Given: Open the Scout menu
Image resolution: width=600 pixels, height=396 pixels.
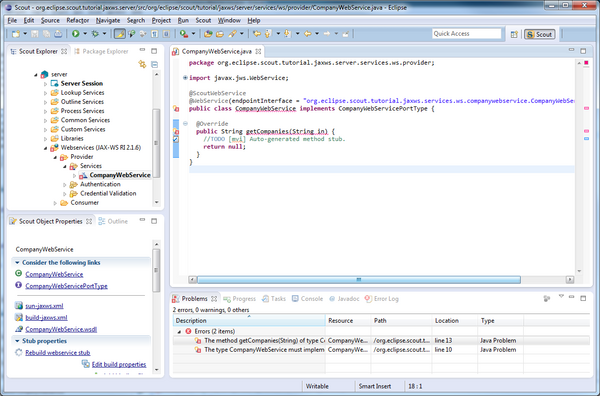Looking at the screenshot, I should (x=203, y=20).
